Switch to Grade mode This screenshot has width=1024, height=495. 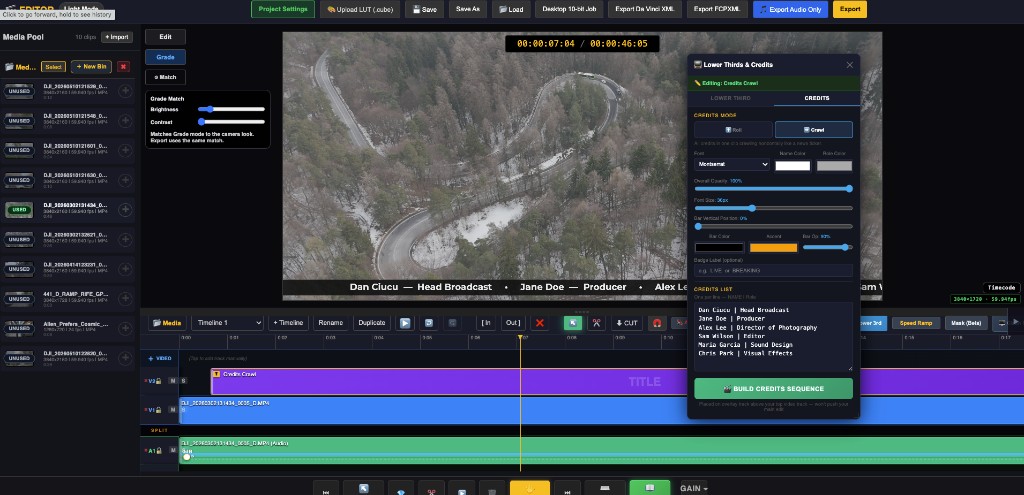165,57
